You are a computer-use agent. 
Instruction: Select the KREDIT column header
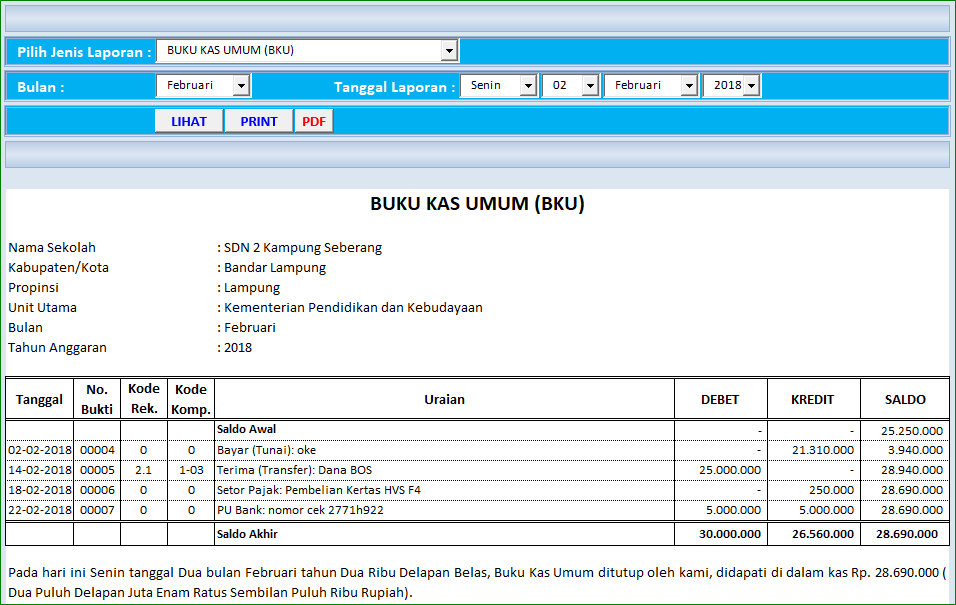(813, 399)
